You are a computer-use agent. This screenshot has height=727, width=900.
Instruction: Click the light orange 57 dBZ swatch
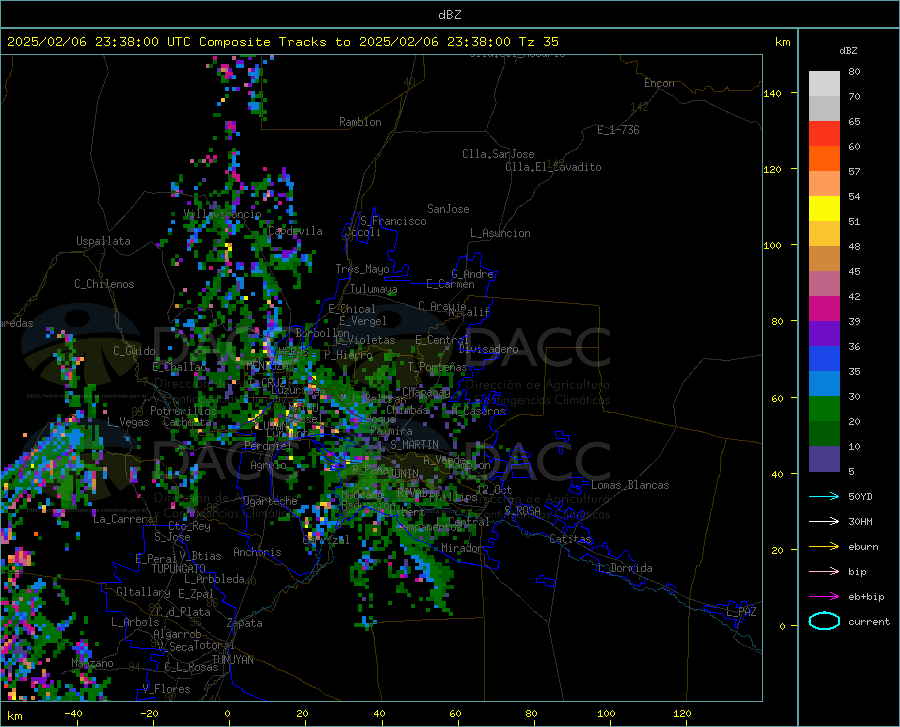824,184
